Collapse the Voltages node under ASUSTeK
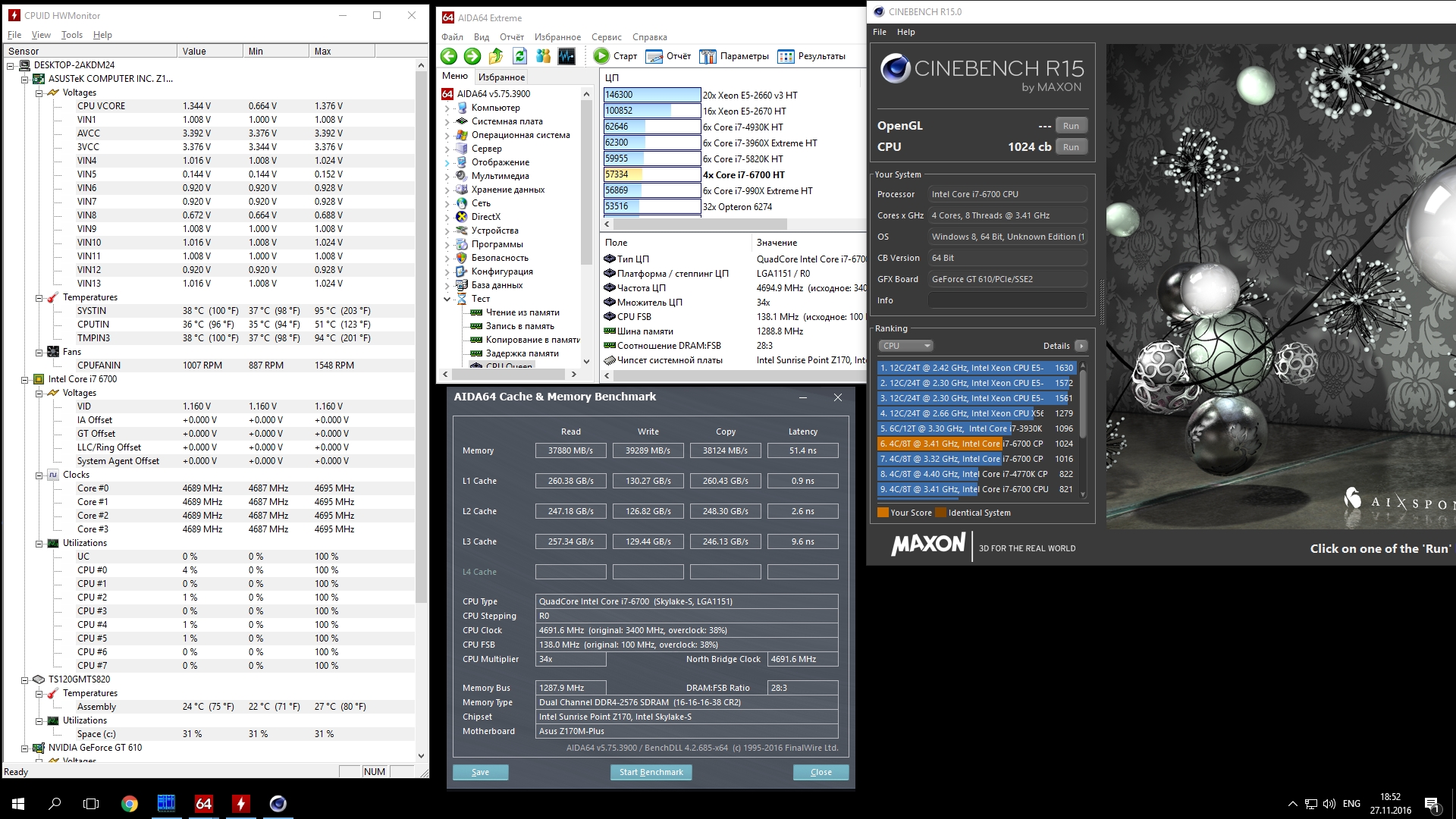Viewport: 1456px width, 819px height. [39, 93]
